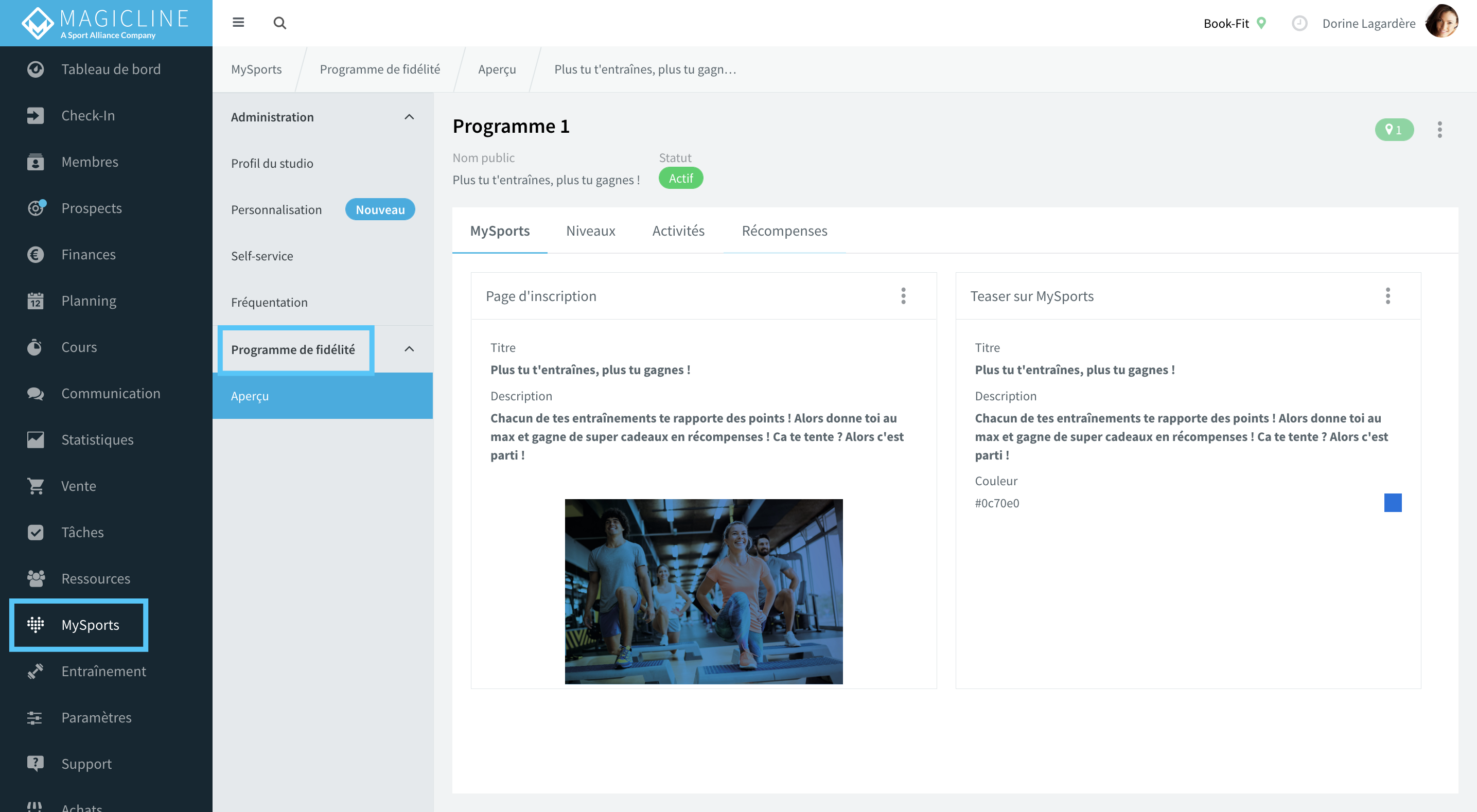This screenshot has height=812, width=1477.
Task: Click the green location badge showing 1
Action: 1394,130
